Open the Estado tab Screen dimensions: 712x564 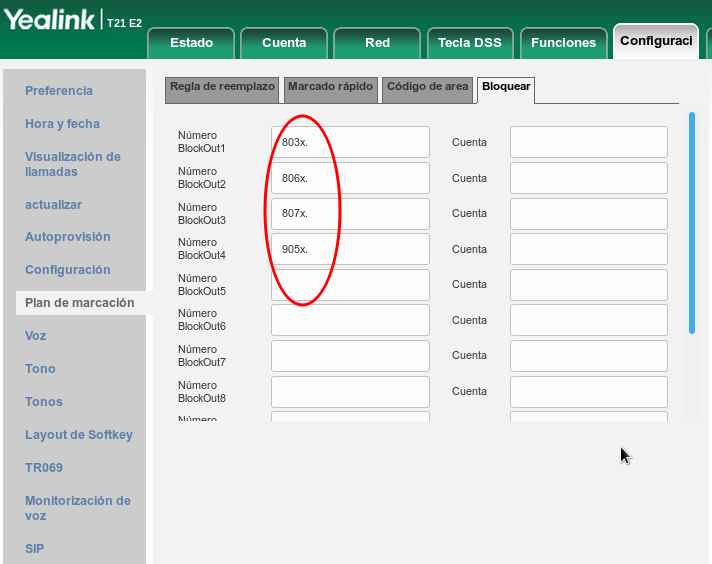point(191,43)
